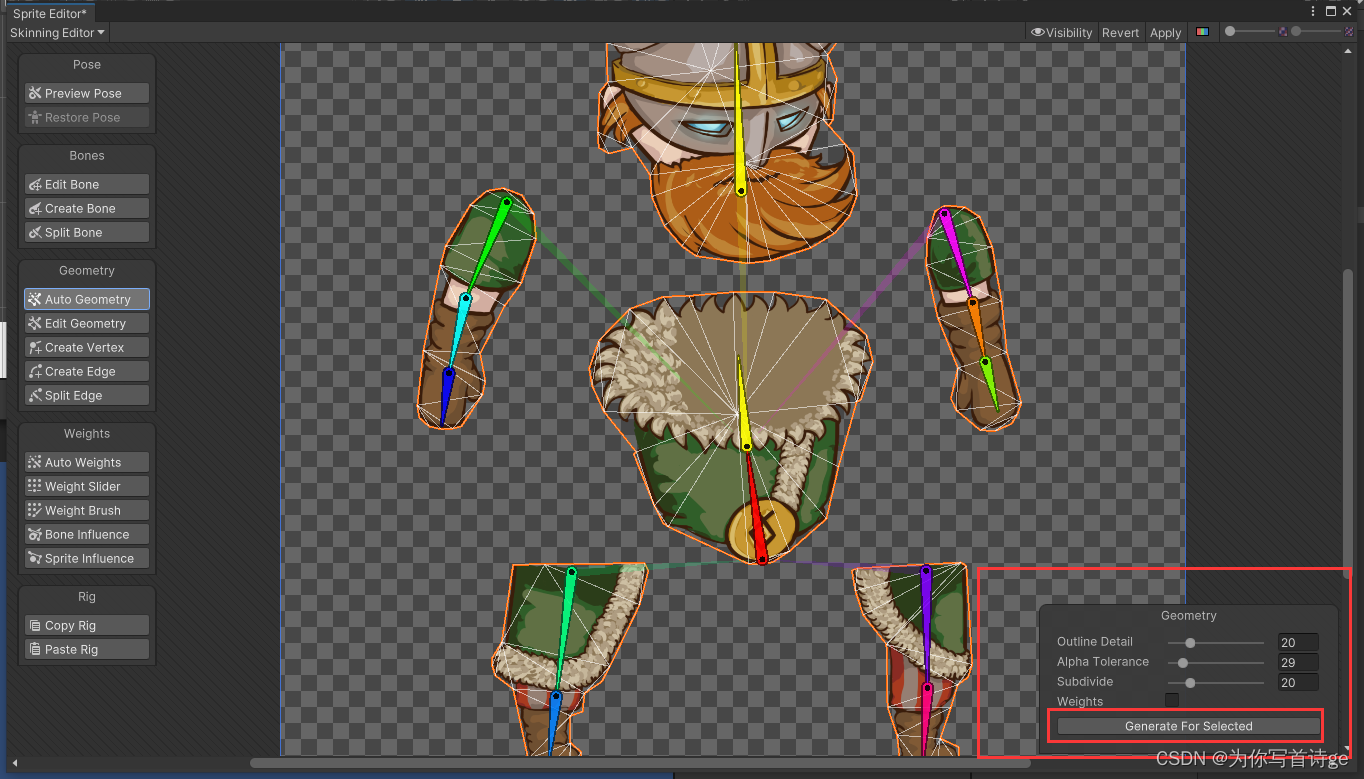
Task: Select the Split Bone tool
Action: point(87,232)
